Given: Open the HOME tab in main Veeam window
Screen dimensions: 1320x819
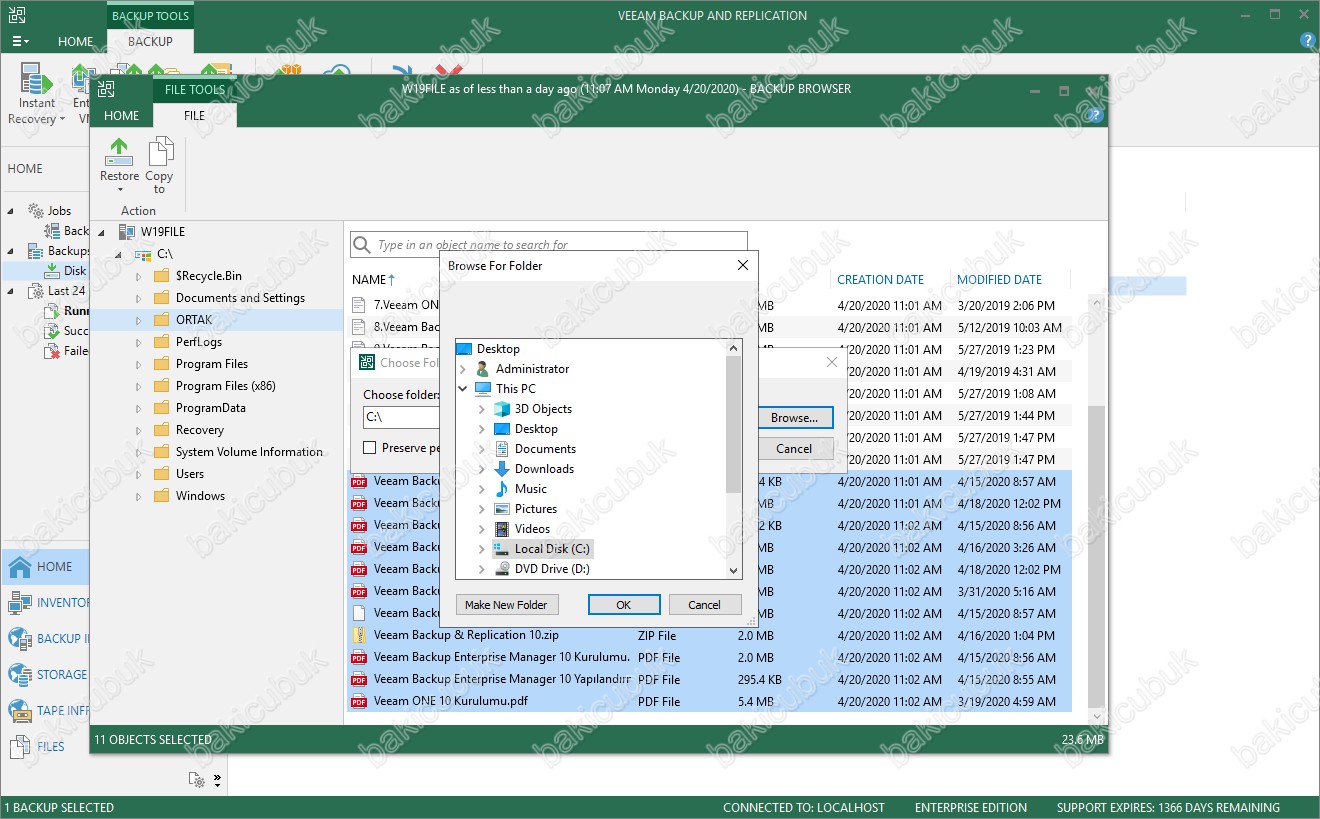Looking at the screenshot, I should click(76, 42).
